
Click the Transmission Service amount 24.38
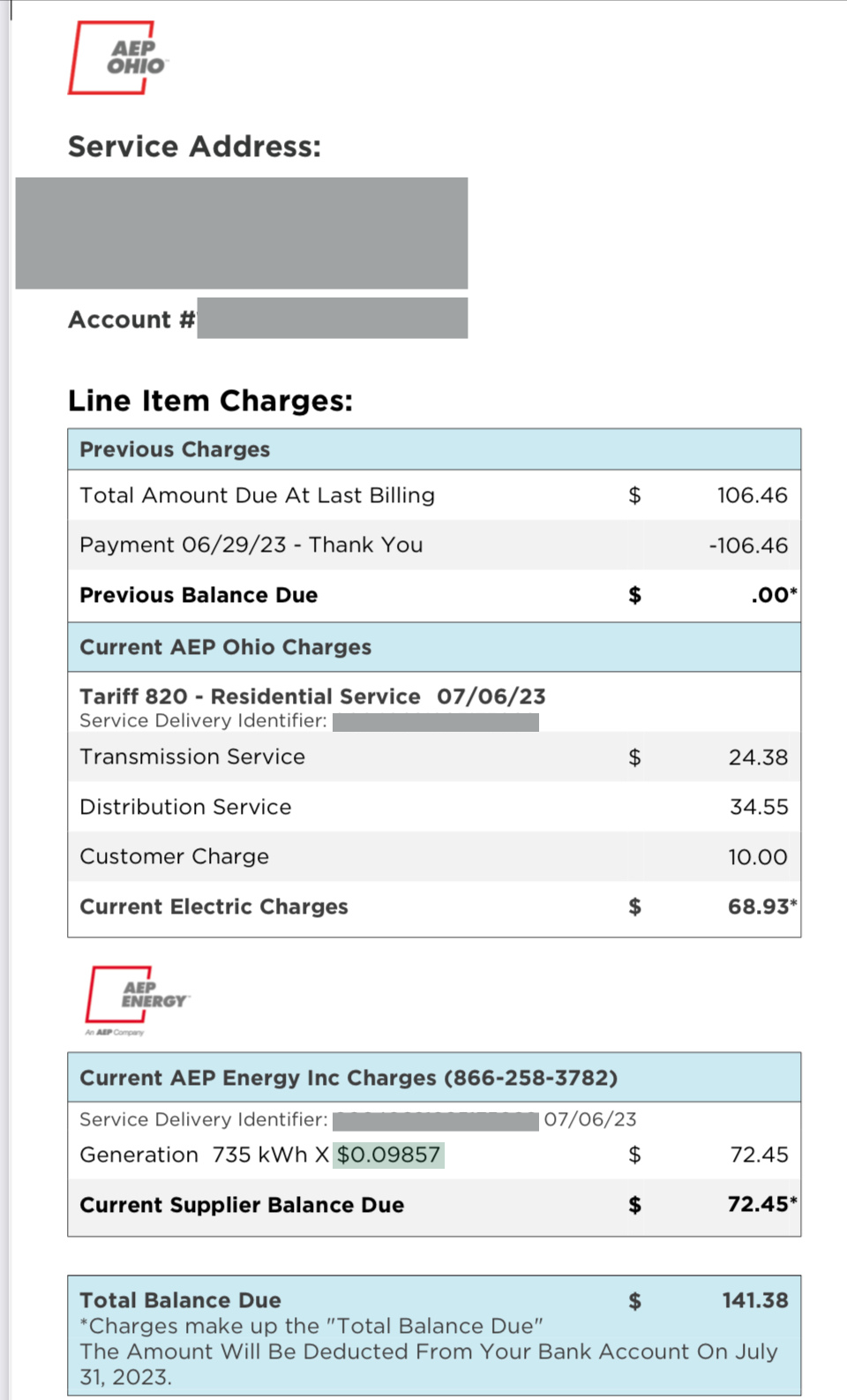click(758, 757)
